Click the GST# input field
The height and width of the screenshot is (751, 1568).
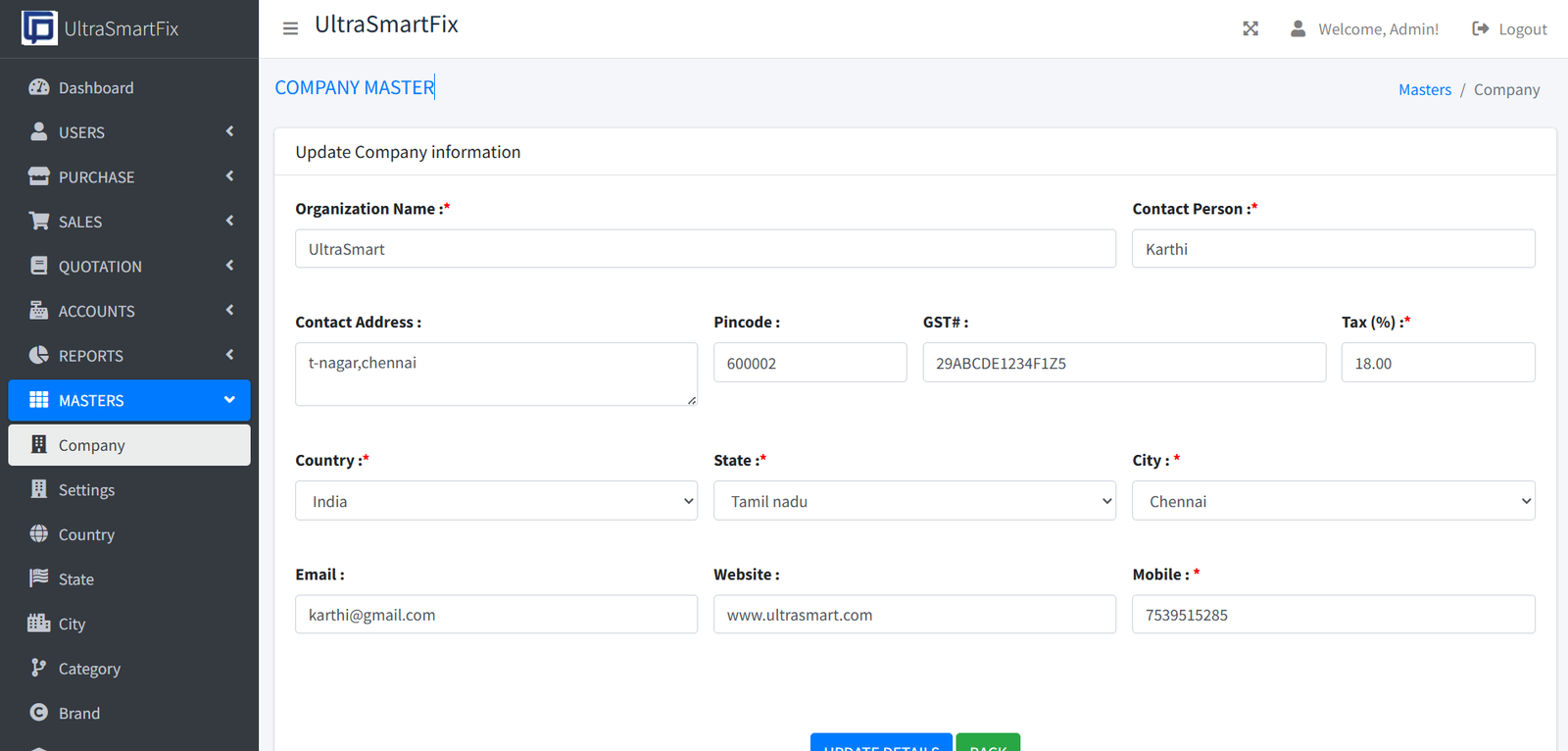coord(1124,363)
